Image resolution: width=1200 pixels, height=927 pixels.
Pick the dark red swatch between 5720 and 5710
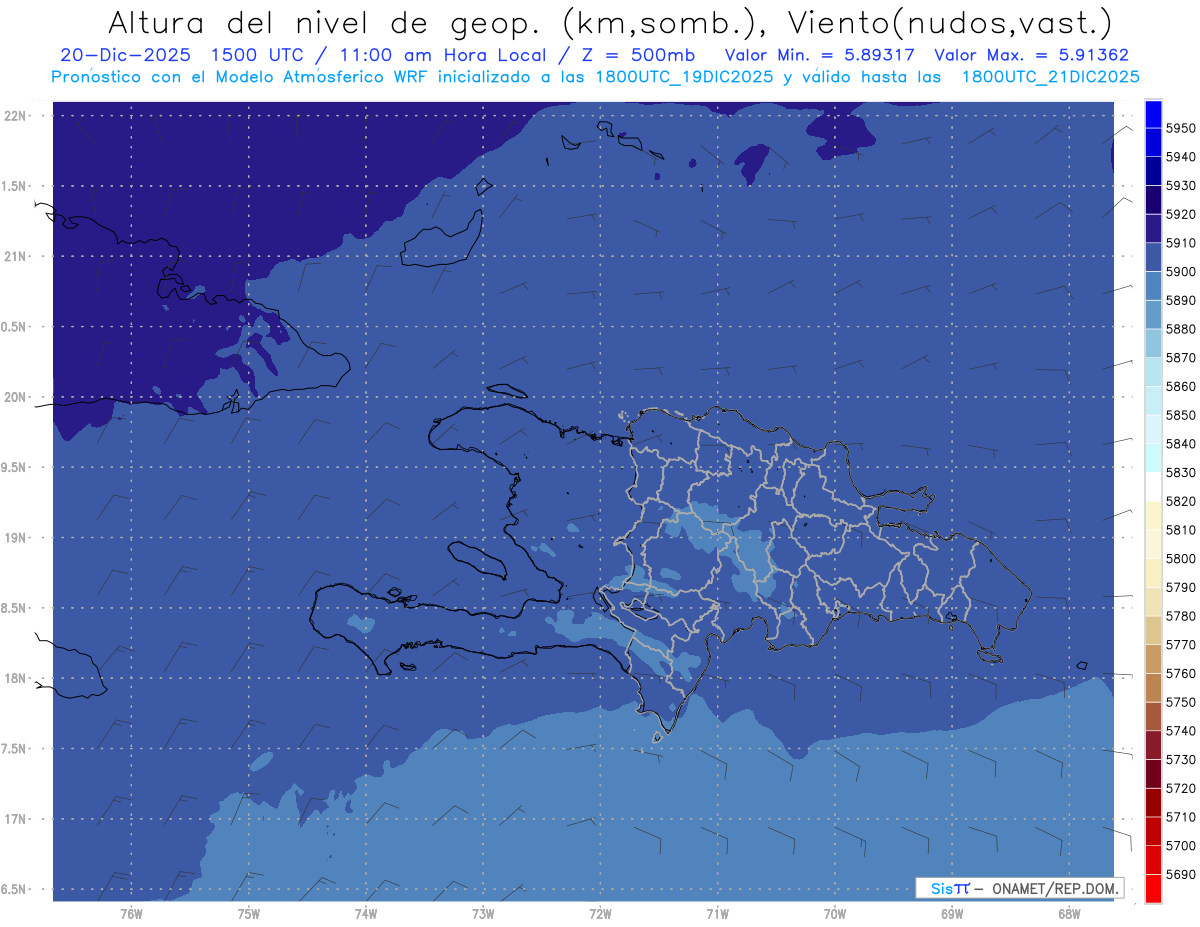coord(1153,802)
